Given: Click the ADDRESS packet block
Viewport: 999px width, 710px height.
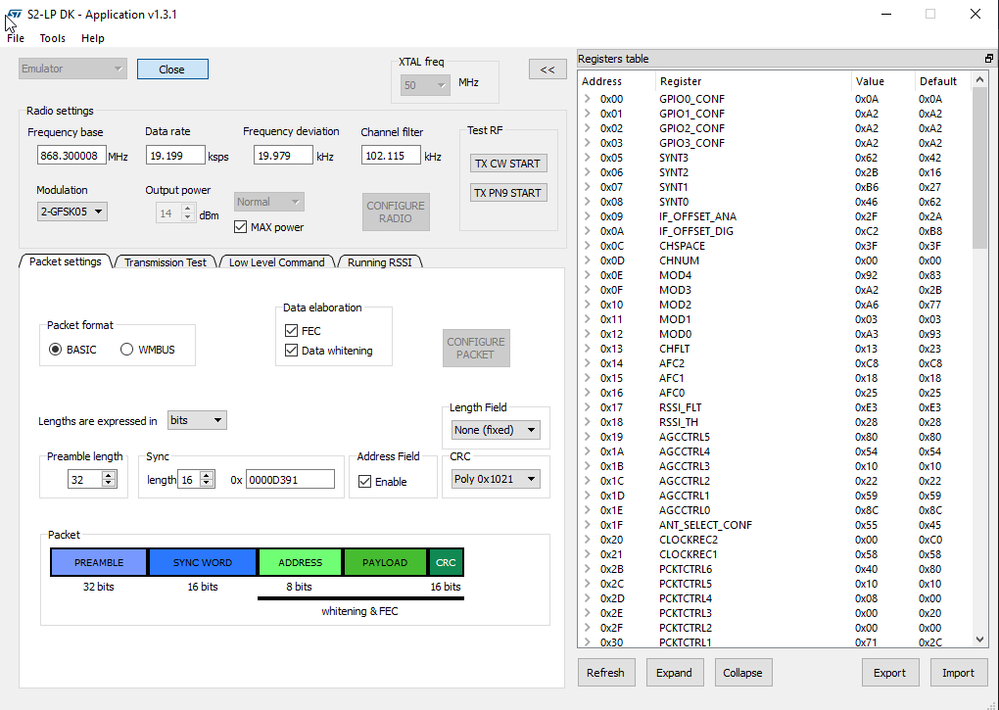Looking at the screenshot, I should tap(300, 562).
